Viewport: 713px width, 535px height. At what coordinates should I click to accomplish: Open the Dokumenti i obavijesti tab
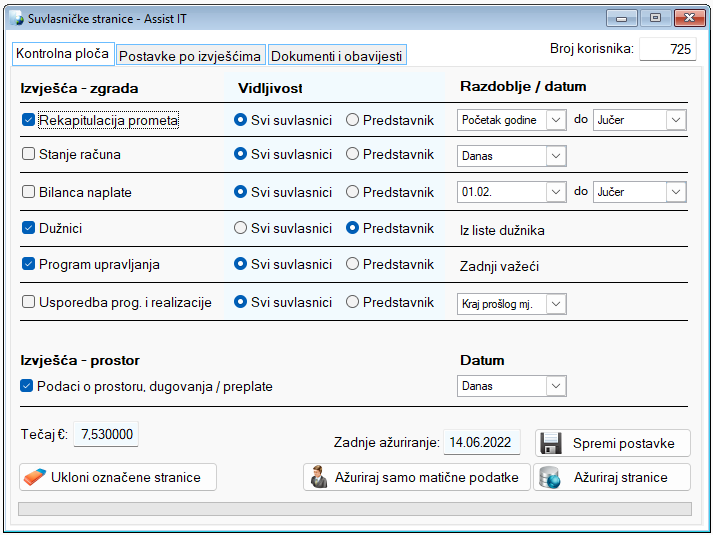337,55
